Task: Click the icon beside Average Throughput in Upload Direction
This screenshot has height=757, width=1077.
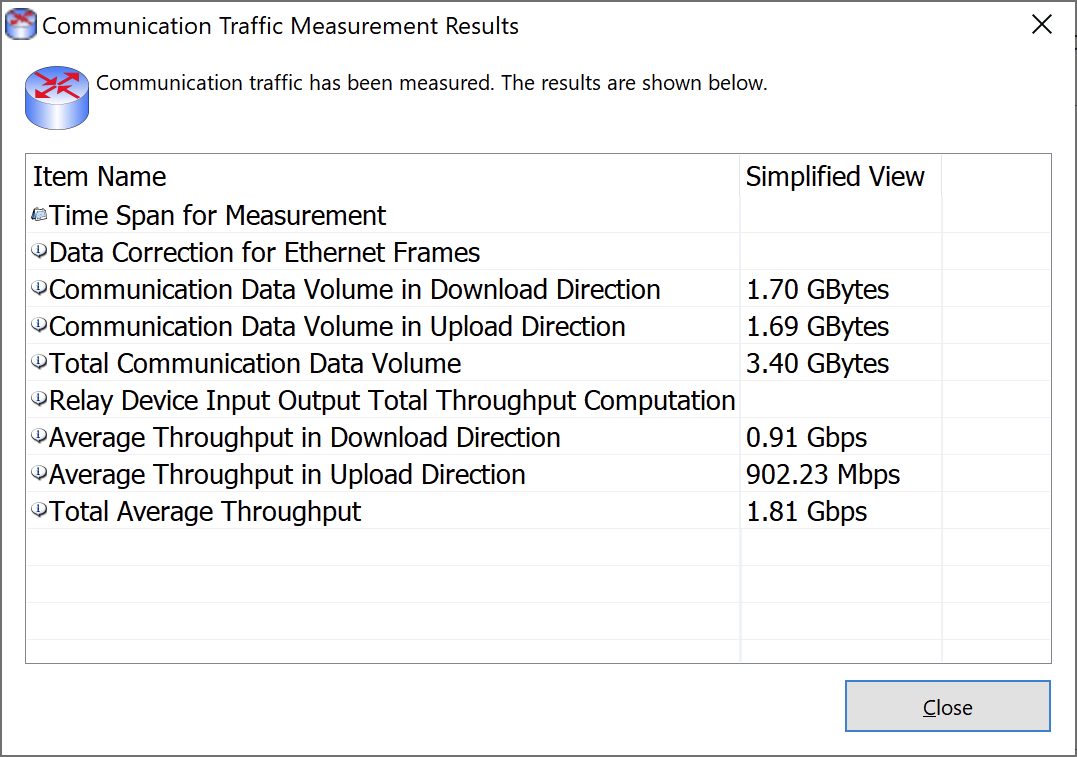Action: click(x=39, y=474)
